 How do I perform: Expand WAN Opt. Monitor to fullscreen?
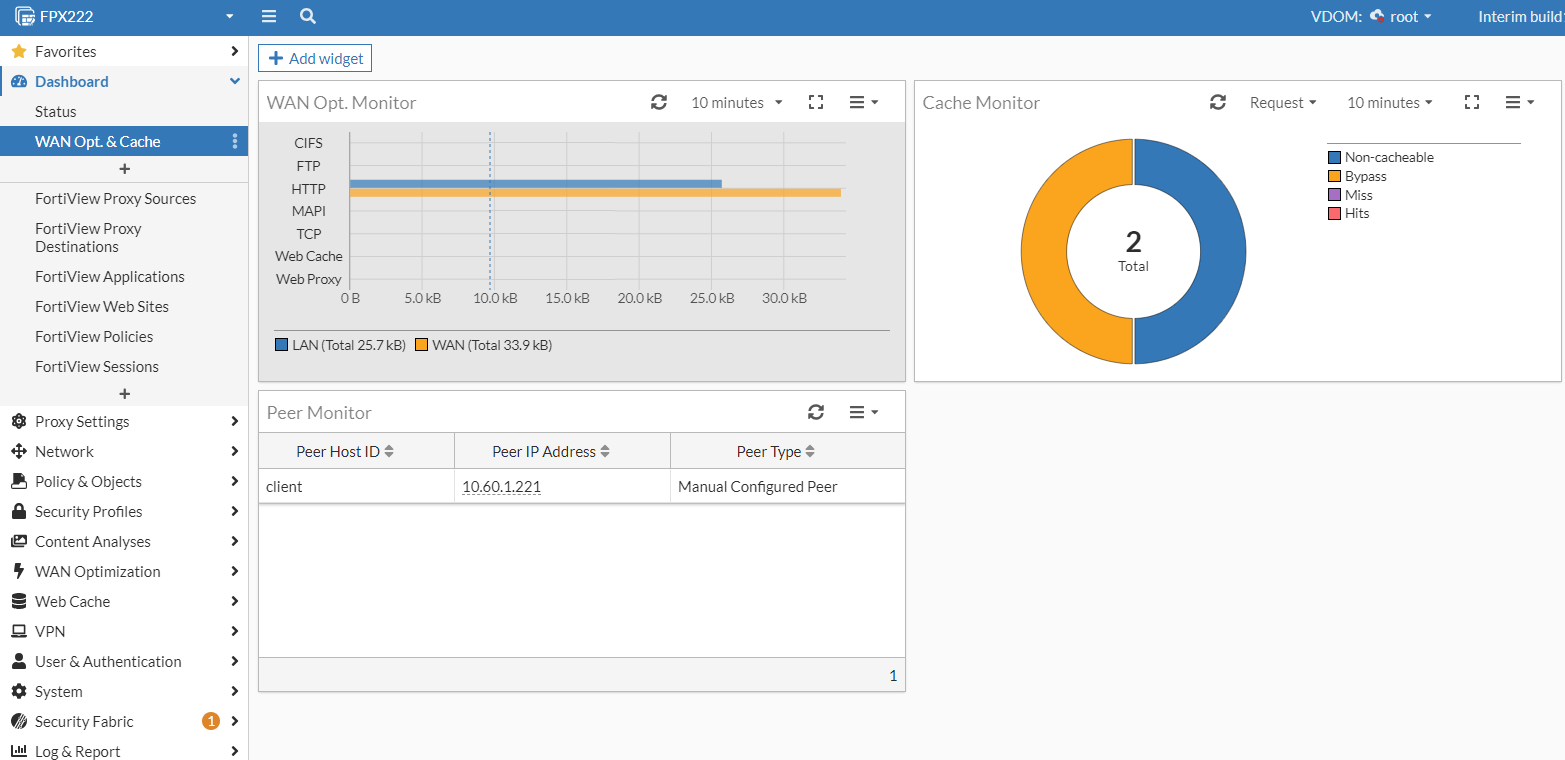tap(815, 102)
